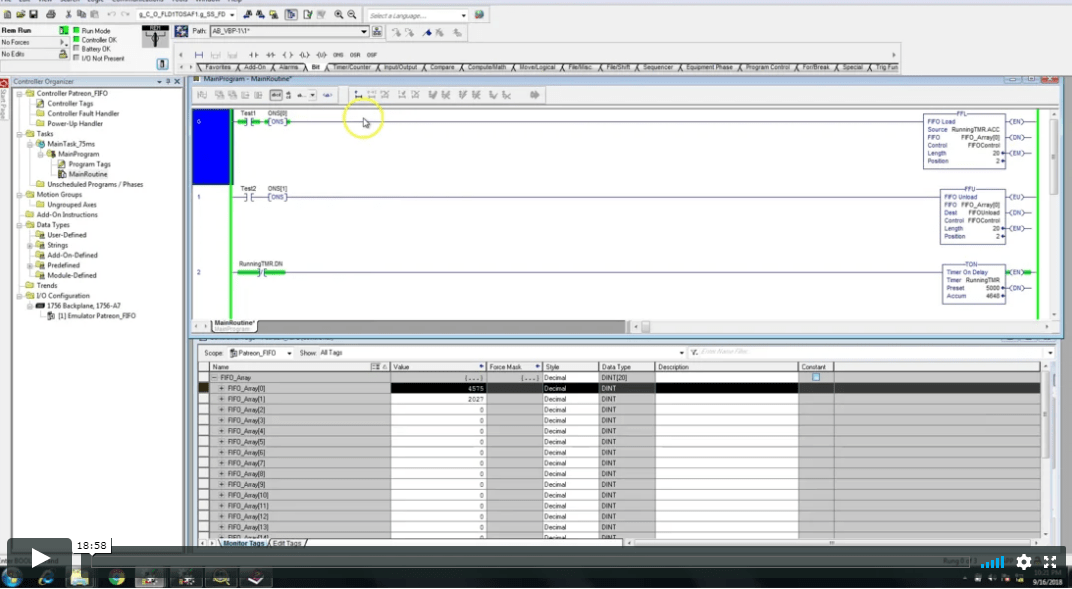This screenshot has width=1072, height=589.
Task: Sort tags by the Name column header
Action: coord(297,367)
